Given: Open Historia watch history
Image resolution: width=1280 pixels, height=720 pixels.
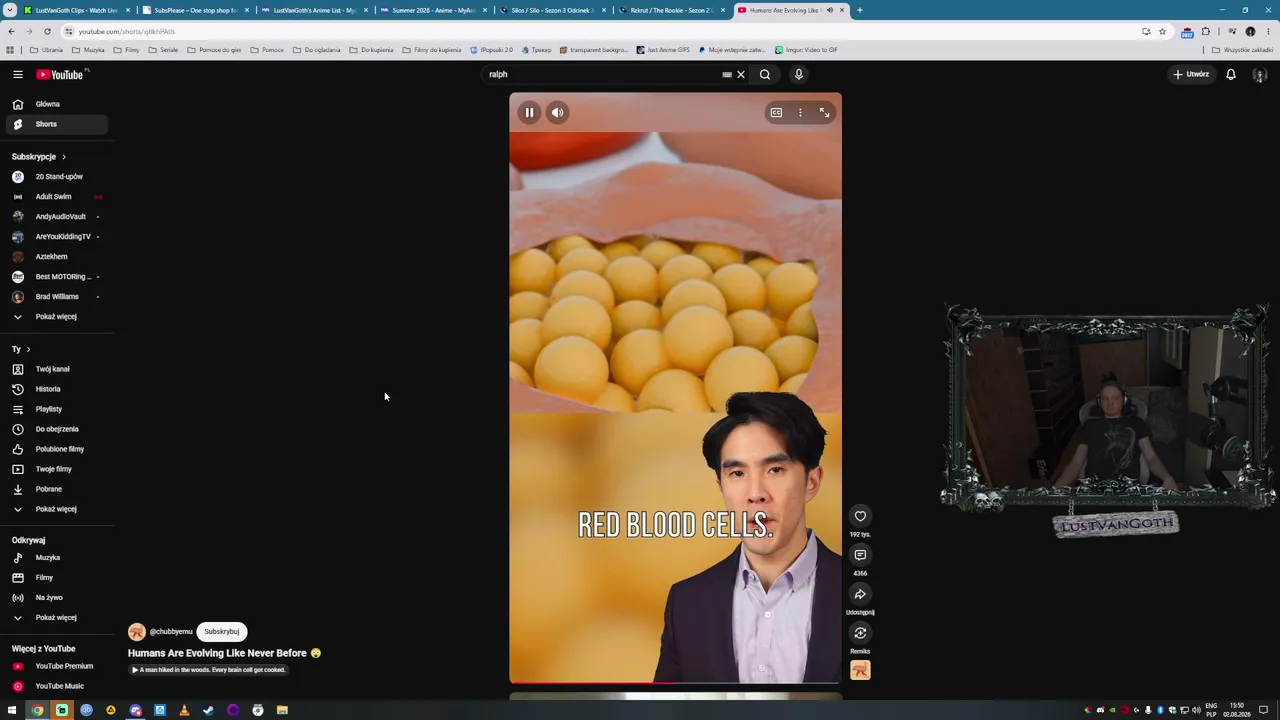Looking at the screenshot, I should pyautogui.click(x=56, y=389).
